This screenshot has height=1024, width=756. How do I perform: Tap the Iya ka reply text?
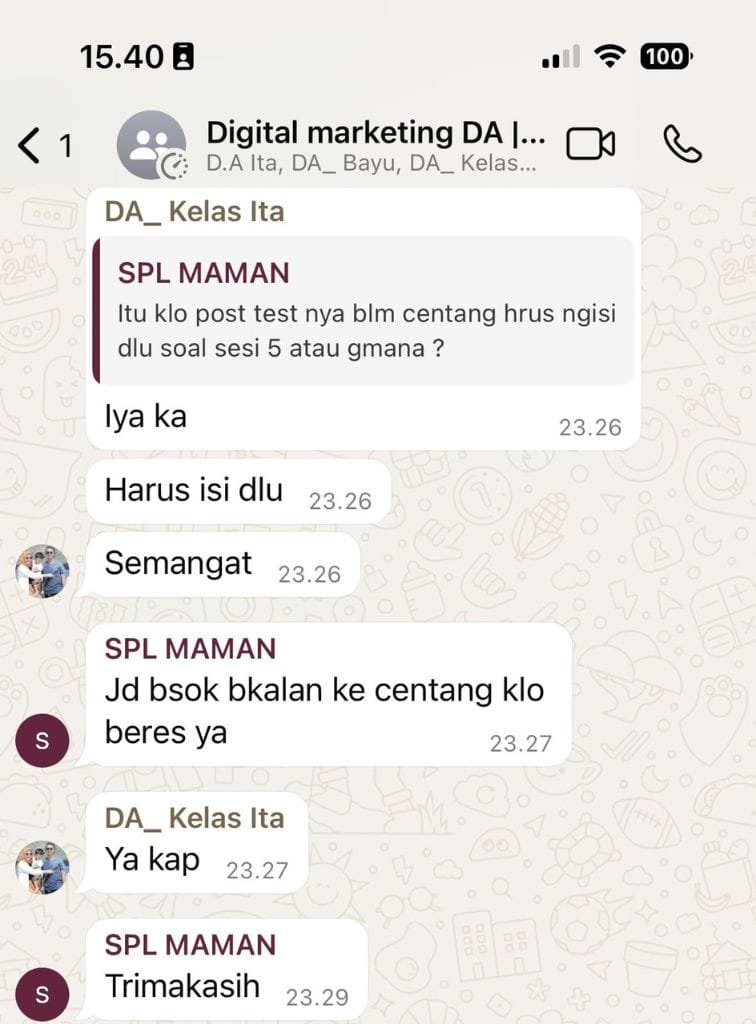pyautogui.click(x=146, y=416)
